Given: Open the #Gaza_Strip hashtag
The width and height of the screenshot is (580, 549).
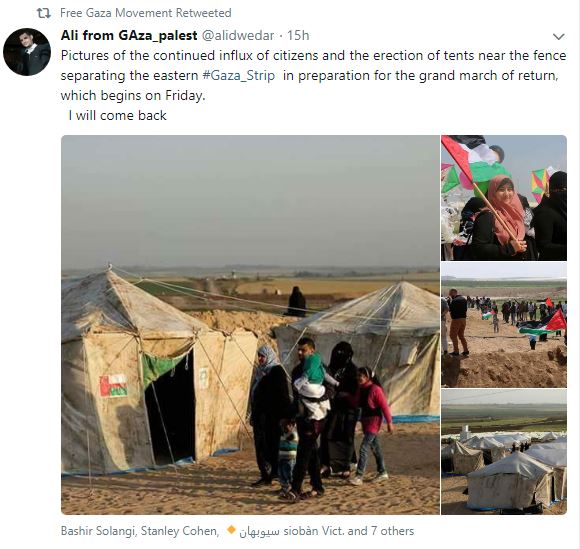Looking at the screenshot, I should [239, 76].
